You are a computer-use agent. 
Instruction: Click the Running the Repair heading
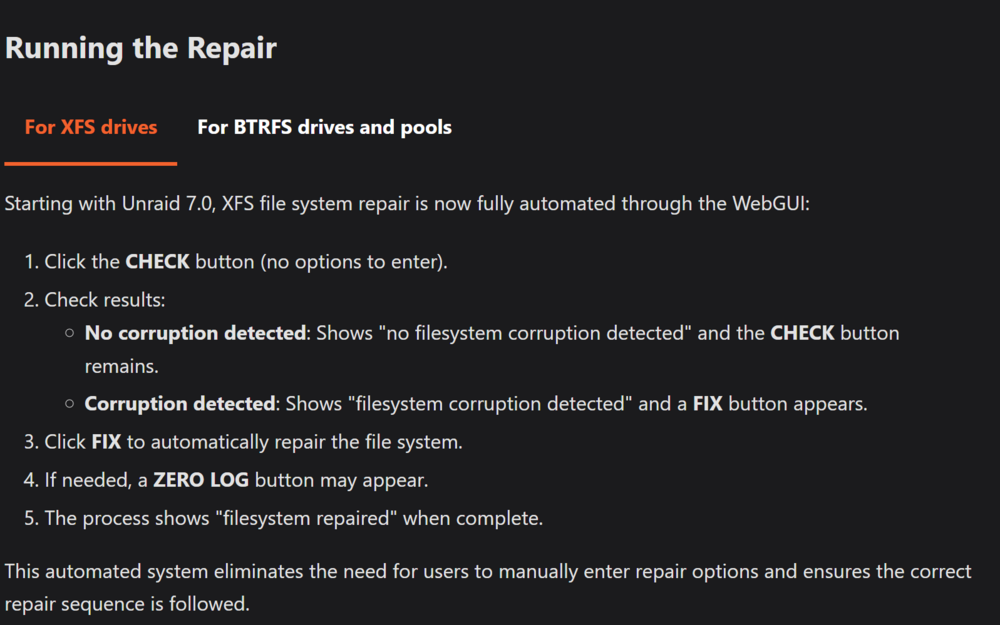pyautogui.click(x=141, y=48)
